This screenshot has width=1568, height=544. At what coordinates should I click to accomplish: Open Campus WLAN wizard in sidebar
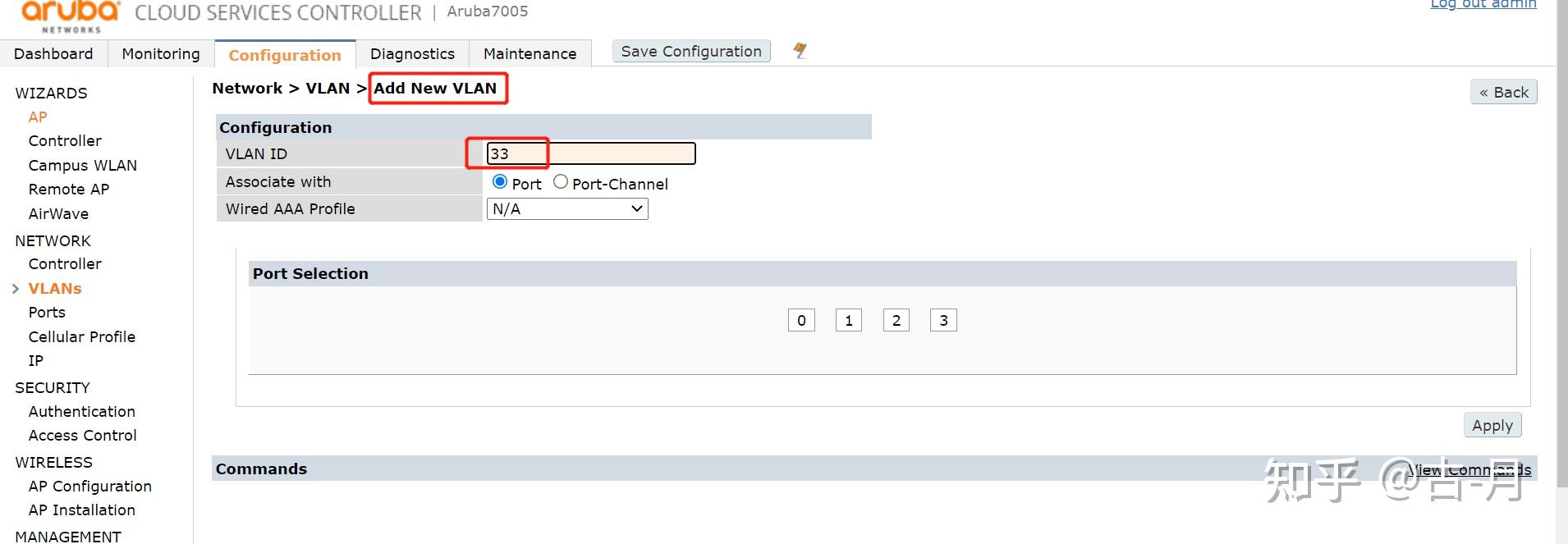point(82,165)
